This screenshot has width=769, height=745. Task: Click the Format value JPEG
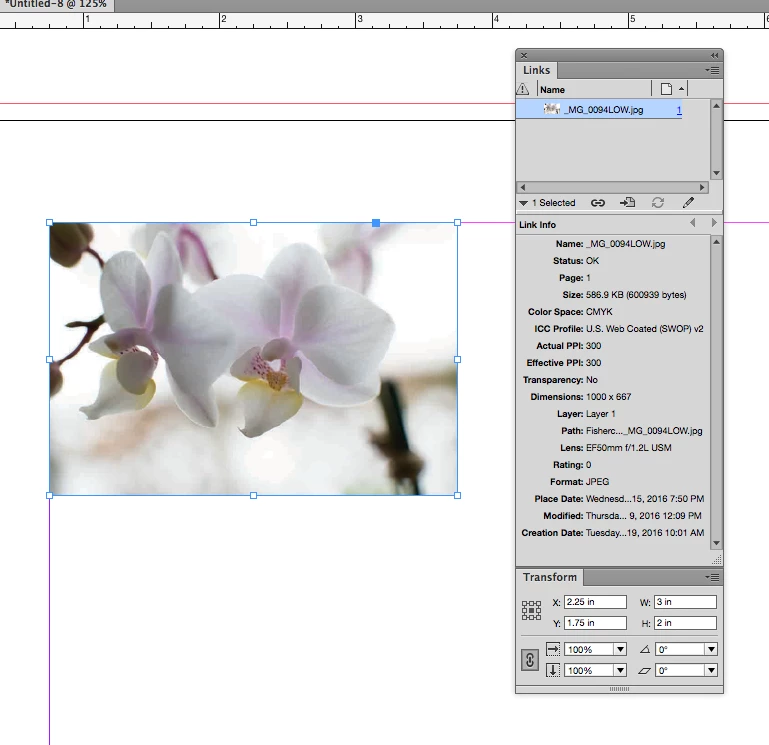[597, 482]
